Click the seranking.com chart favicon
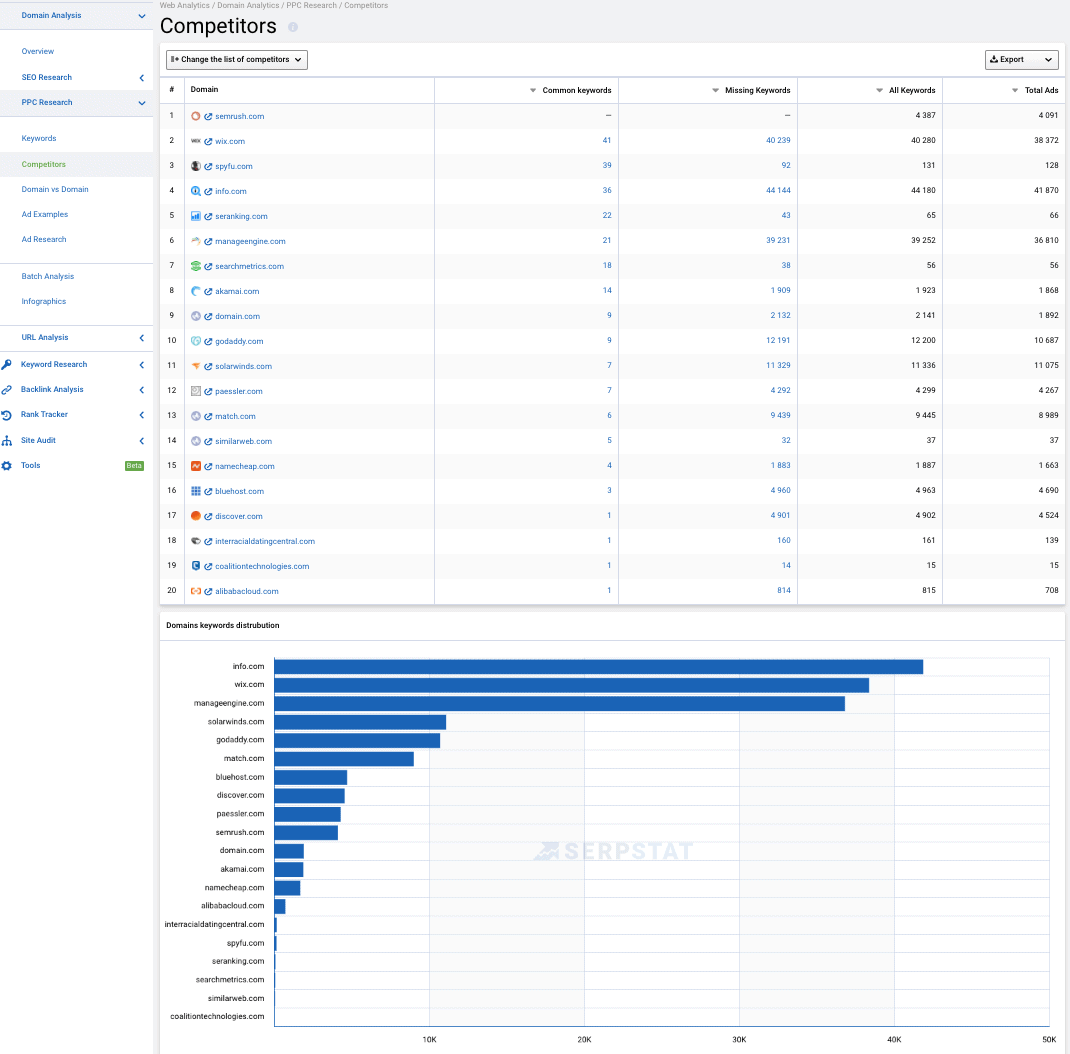 click(196, 216)
